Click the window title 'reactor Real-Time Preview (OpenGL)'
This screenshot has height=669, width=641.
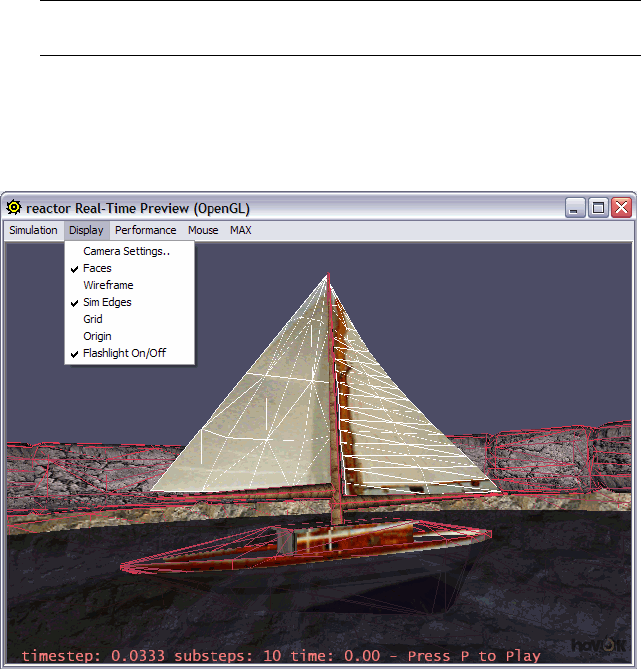[138, 208]
